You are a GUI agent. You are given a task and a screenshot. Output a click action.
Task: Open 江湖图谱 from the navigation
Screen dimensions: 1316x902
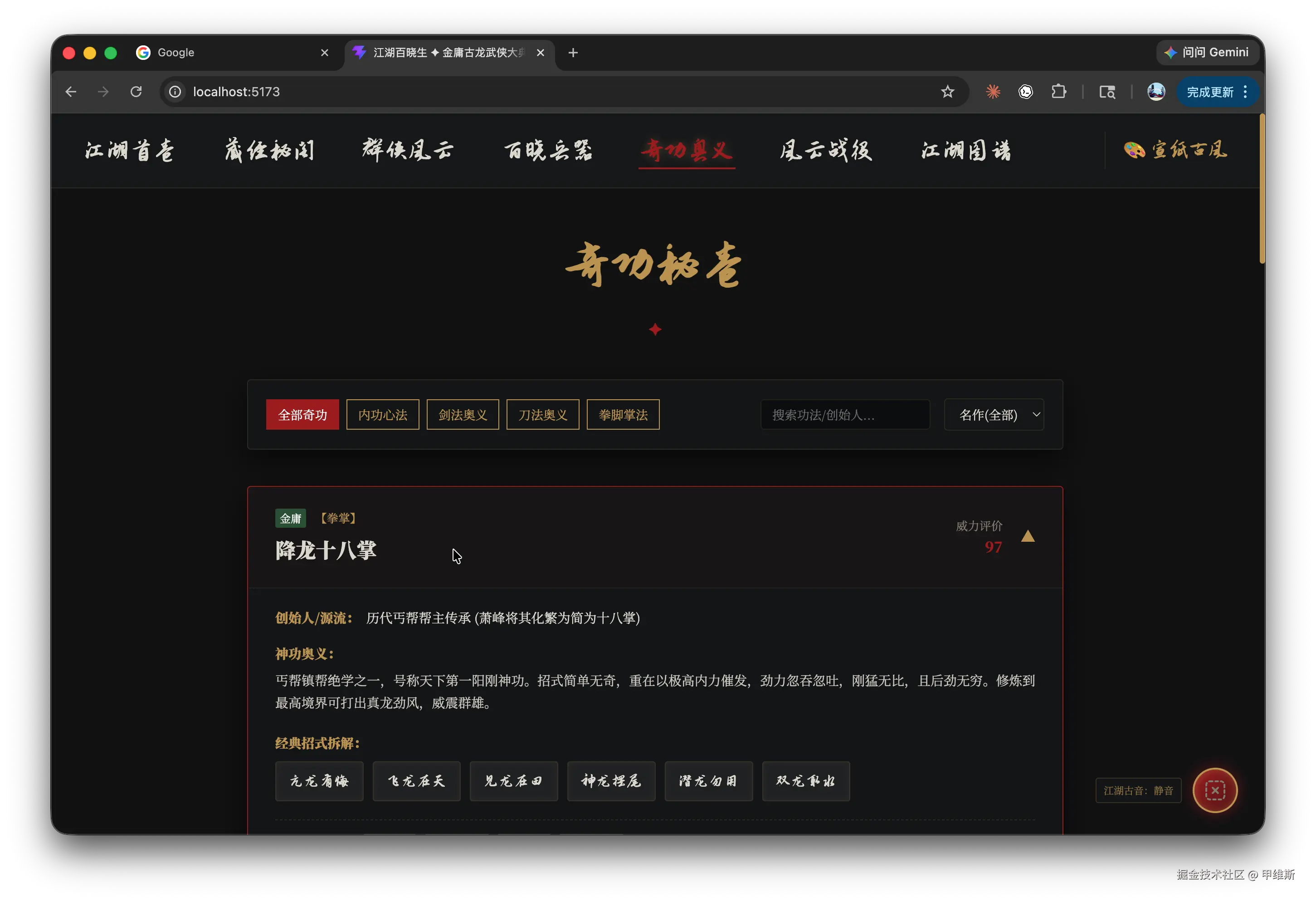[966, 151]
